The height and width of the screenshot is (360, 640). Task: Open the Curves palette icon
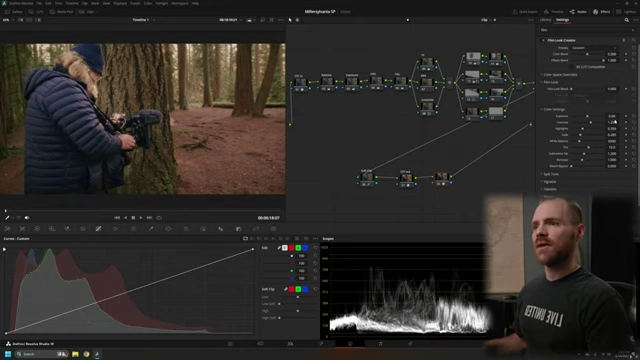[x=98, y=229]
